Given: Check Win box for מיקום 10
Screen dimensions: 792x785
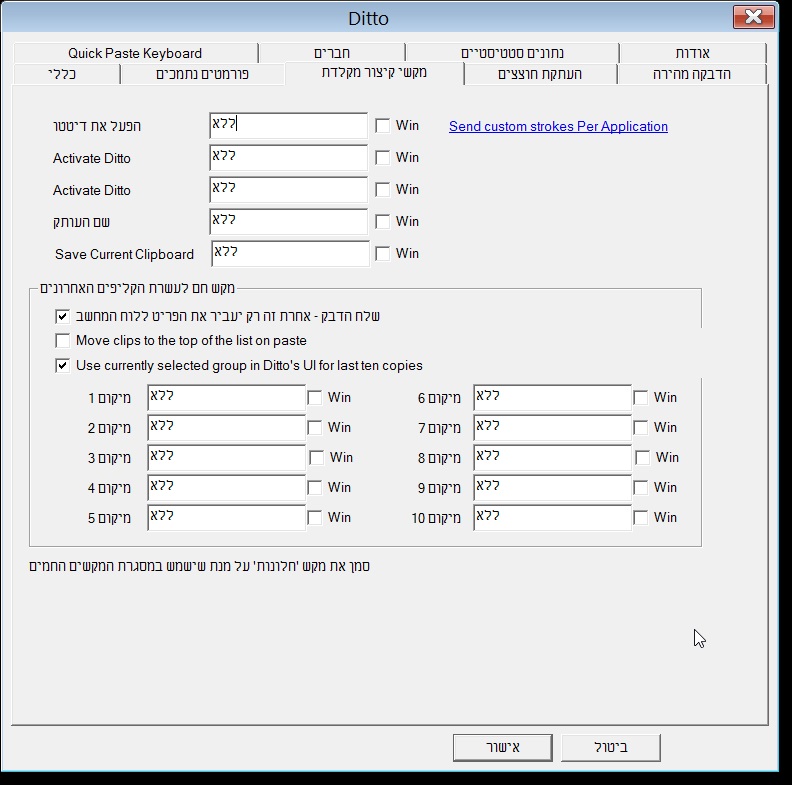Looking at the screenshot, I should click(x=640, y=517).
